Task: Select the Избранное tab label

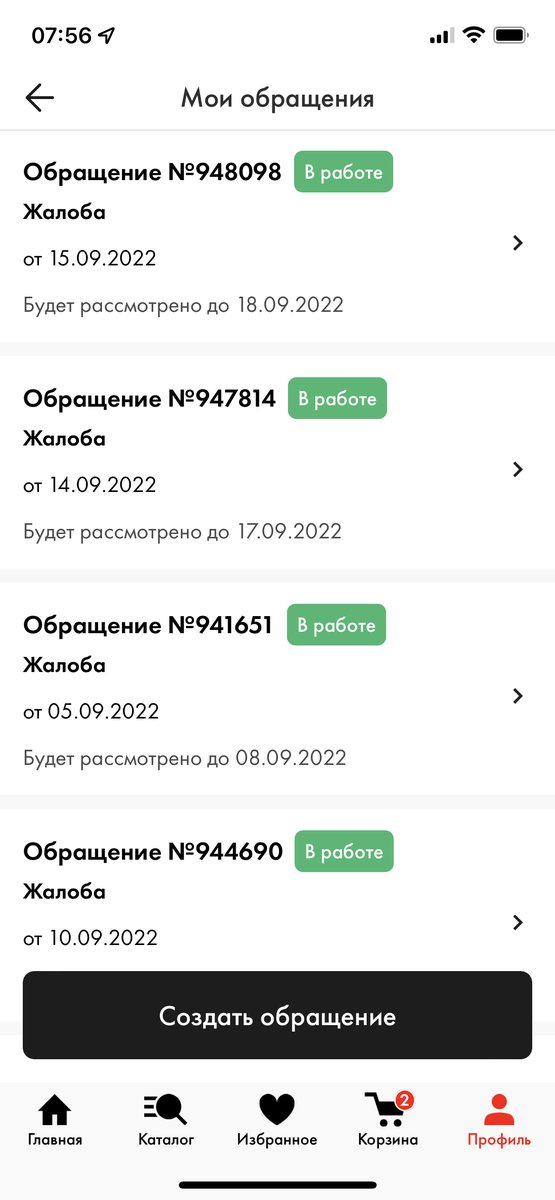Action: click(277, 1139)
